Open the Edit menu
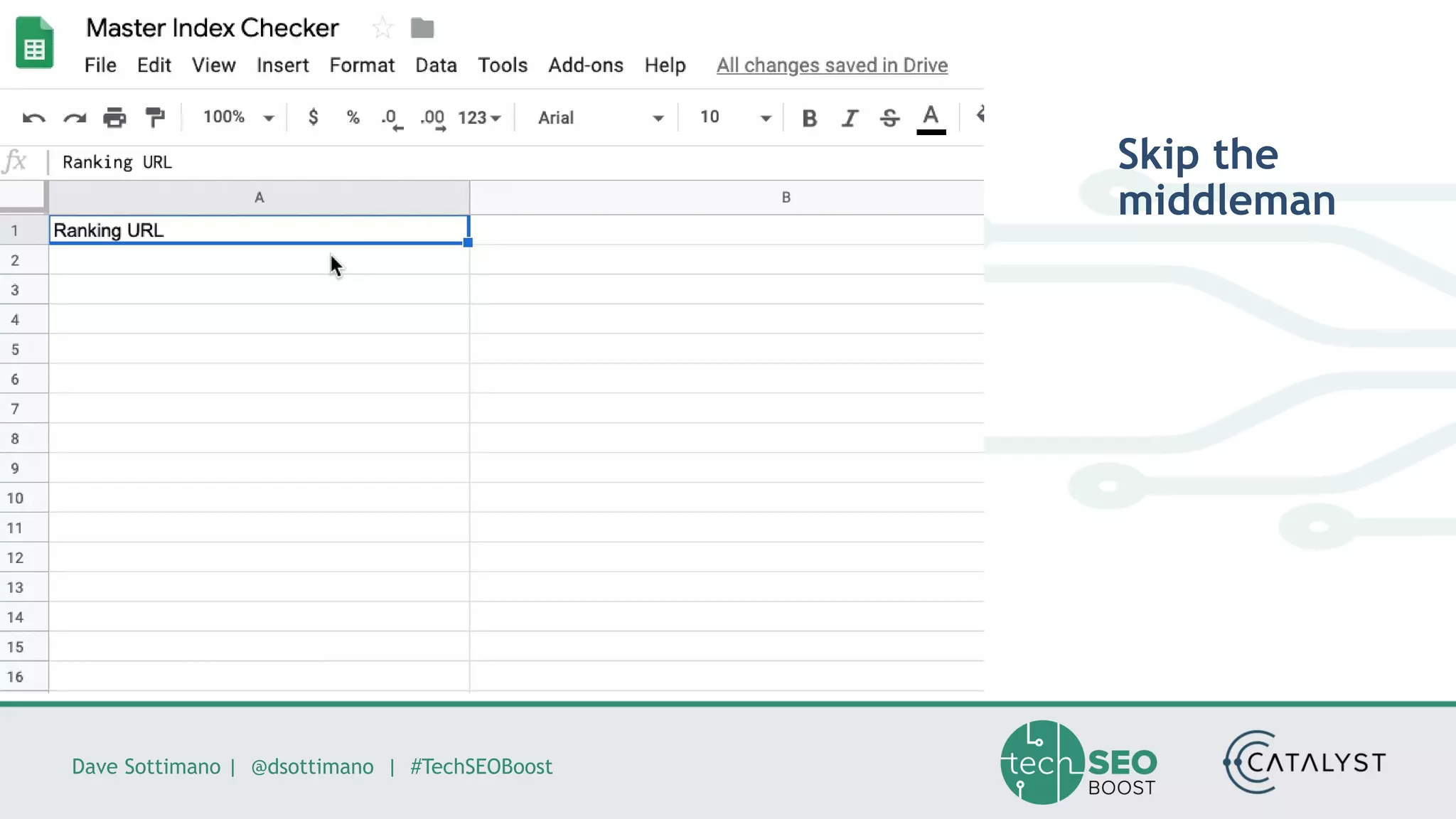This screenshot has width=1456, height=819. 154,65
